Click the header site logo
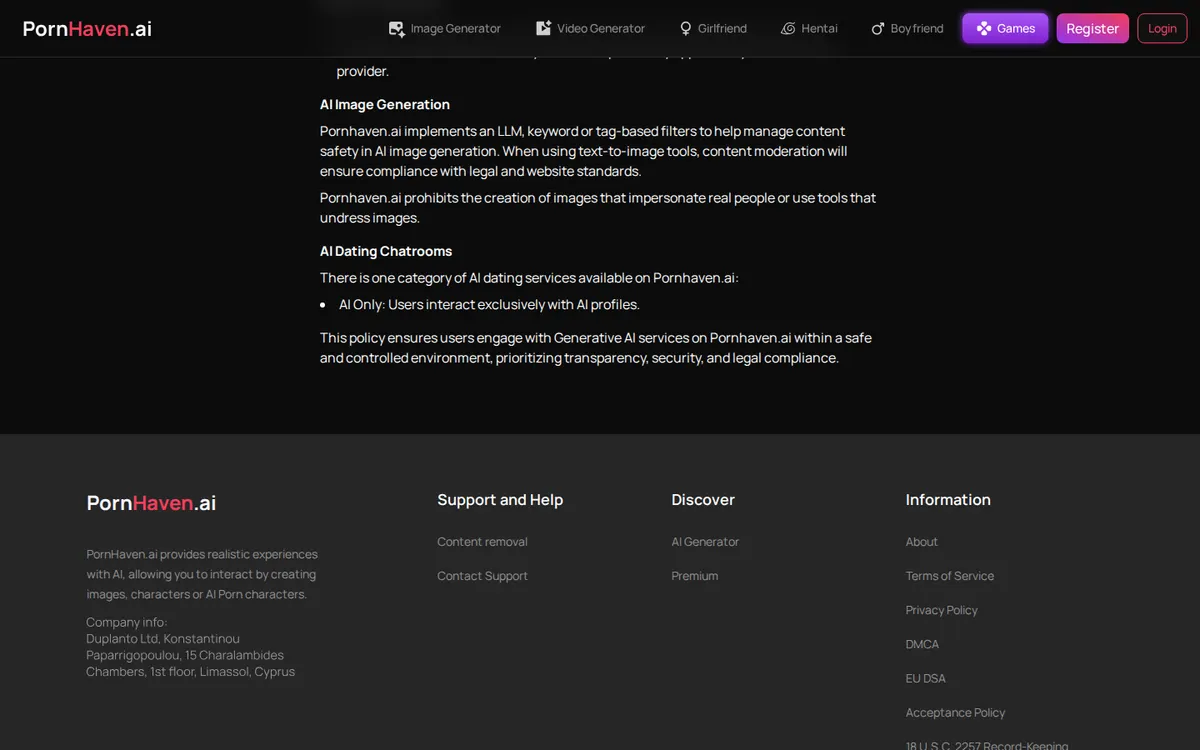1200x750 pixels. click(x=88, y=28)
